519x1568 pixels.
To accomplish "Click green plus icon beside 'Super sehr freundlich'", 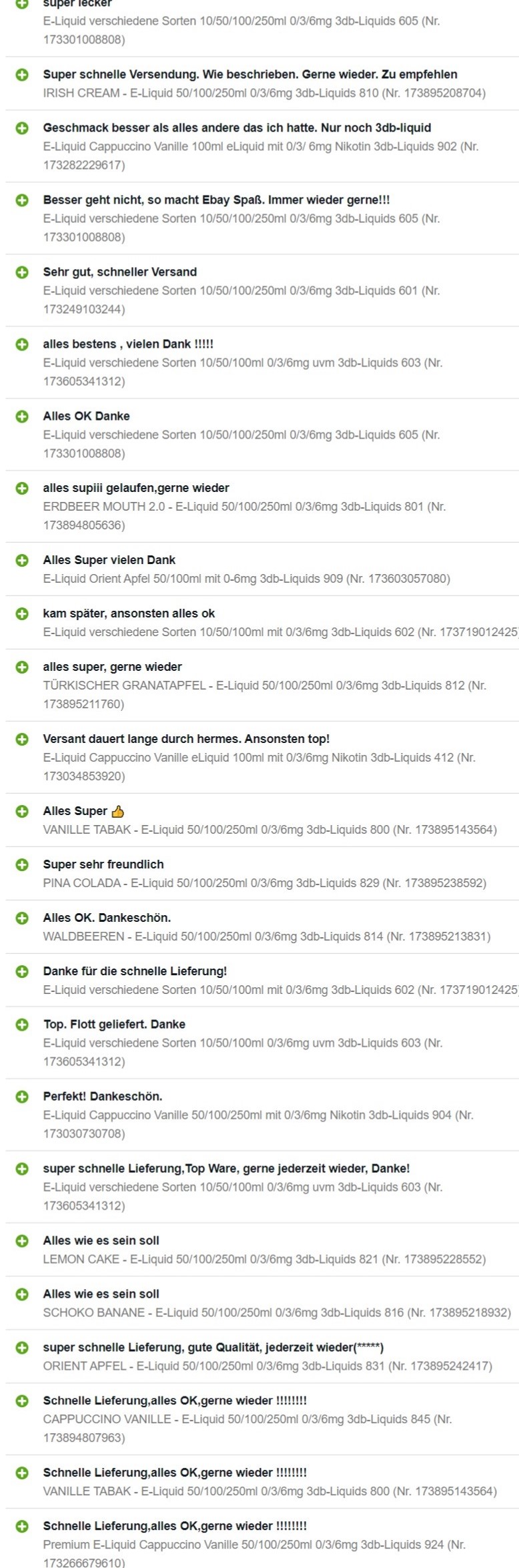I will tap(22, 864).
